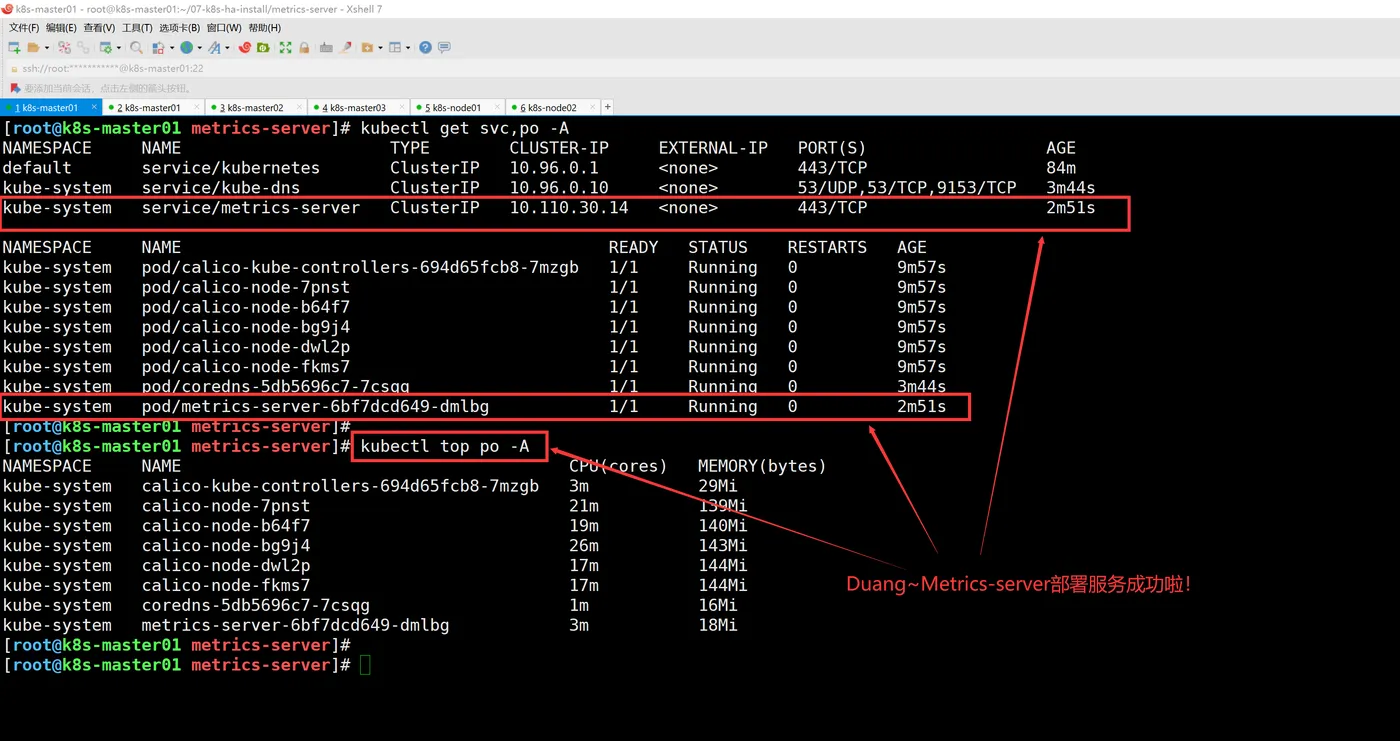The image size is (1400, 741).
Task: Click the '29Mi' memory value
Action: [x=718, y=486]
